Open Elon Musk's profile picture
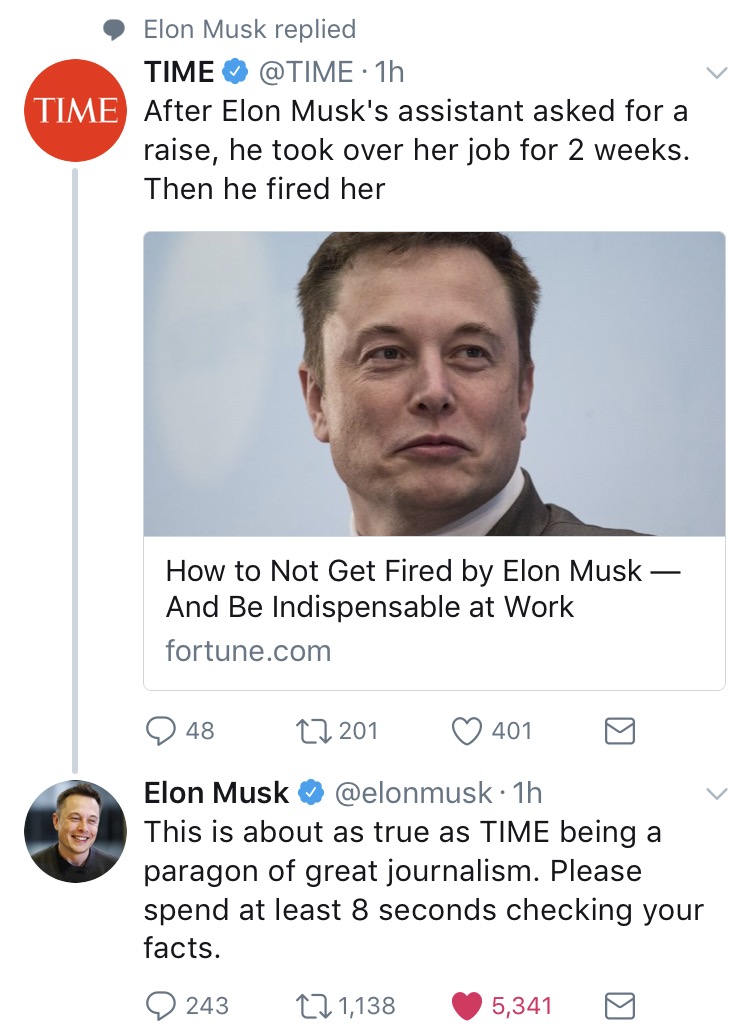This screenshot has width=750, height=1030. point(76,829)
